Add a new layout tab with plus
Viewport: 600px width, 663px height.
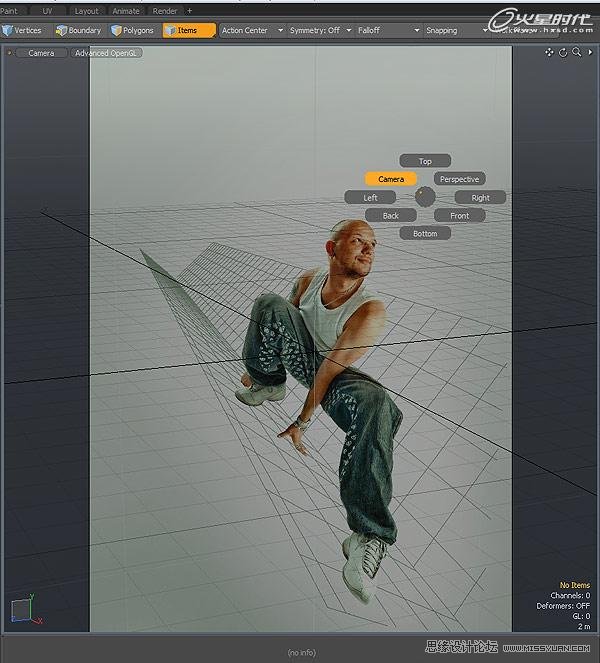click(x=189, y=11)
